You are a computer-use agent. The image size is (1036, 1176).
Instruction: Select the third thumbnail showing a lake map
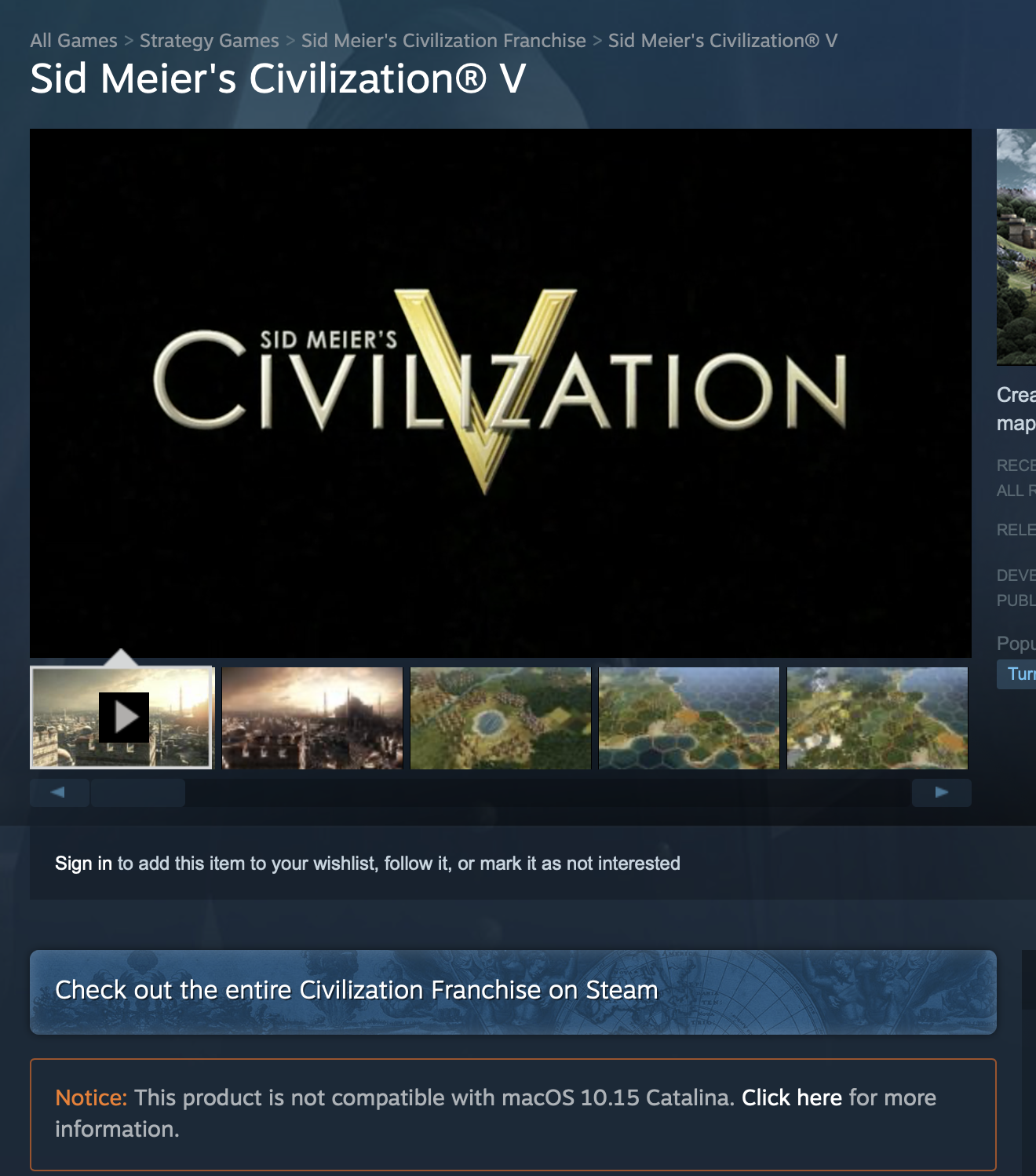point(501,718)
